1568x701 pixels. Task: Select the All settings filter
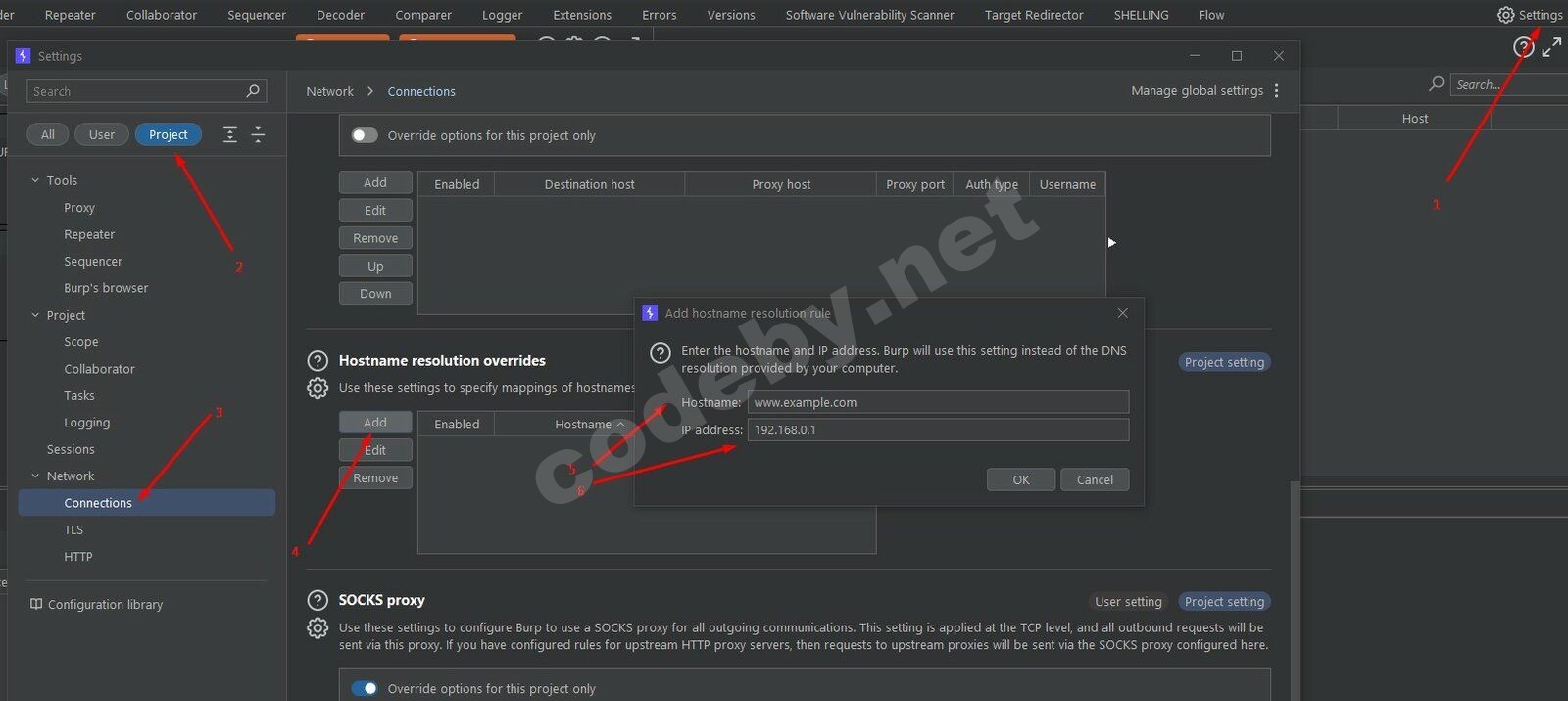(48, 135)
